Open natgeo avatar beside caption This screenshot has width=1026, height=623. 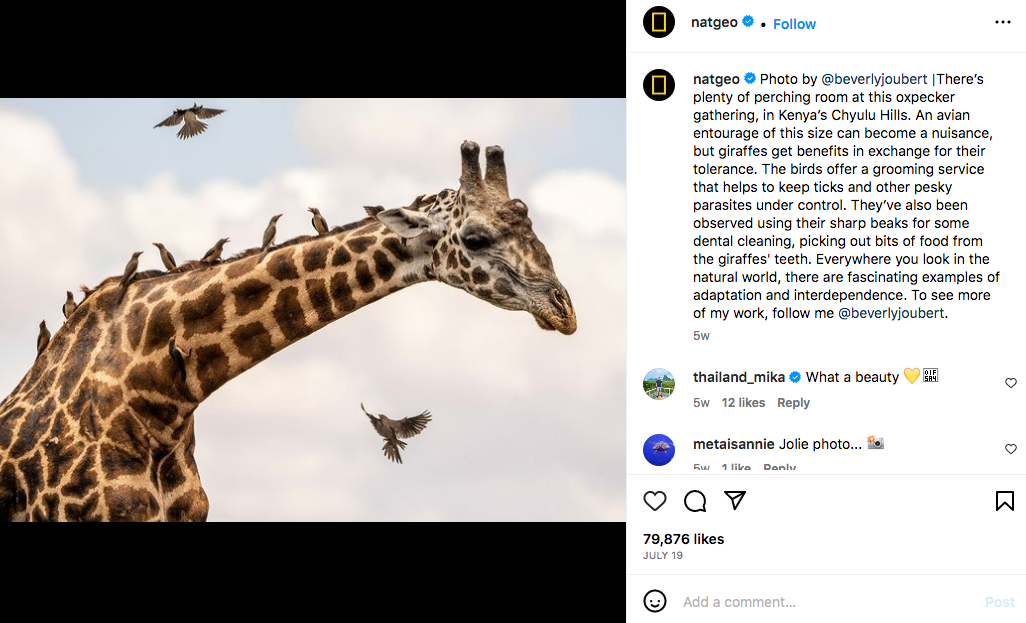(659, 85)
